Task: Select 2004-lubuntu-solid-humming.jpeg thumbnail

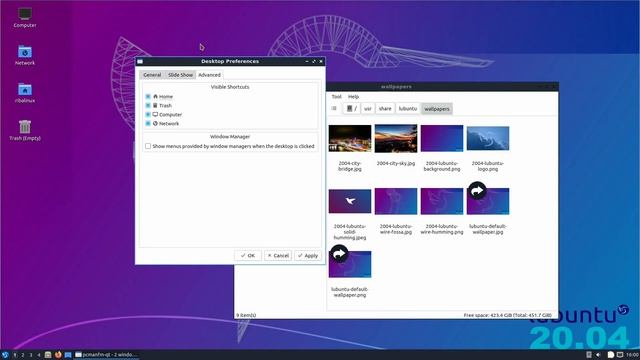Action: click(x=350, y=201)
